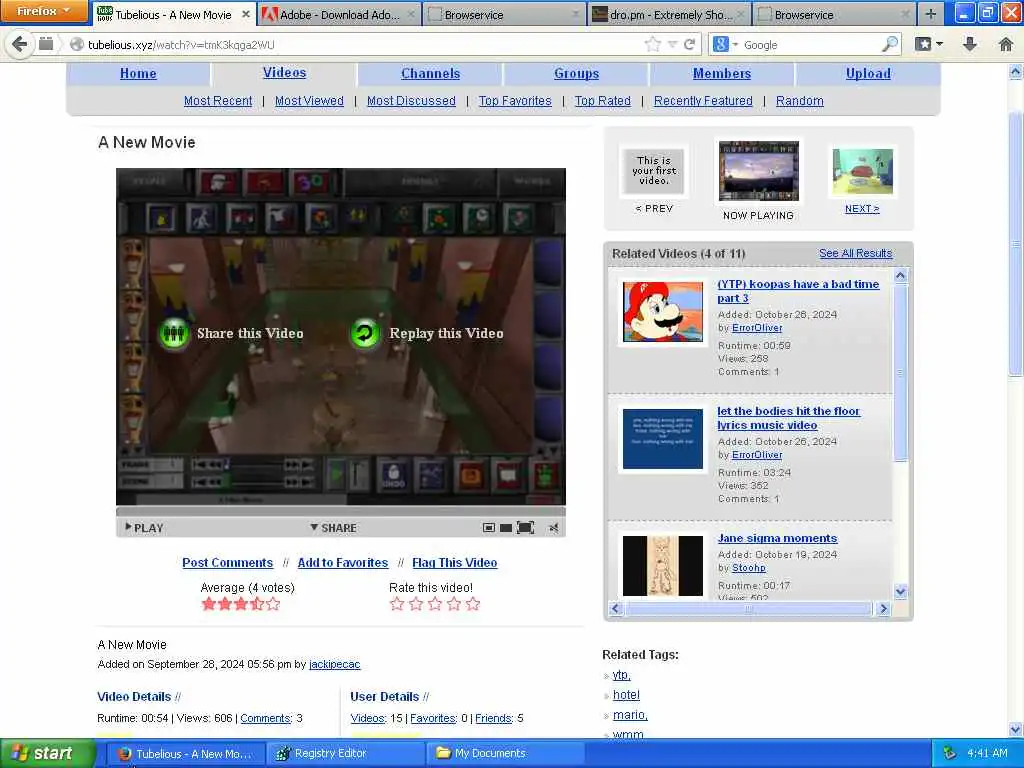Click the related videos scroll right arrow
This screenshot has width=1024, height=768.
[883, 609]
